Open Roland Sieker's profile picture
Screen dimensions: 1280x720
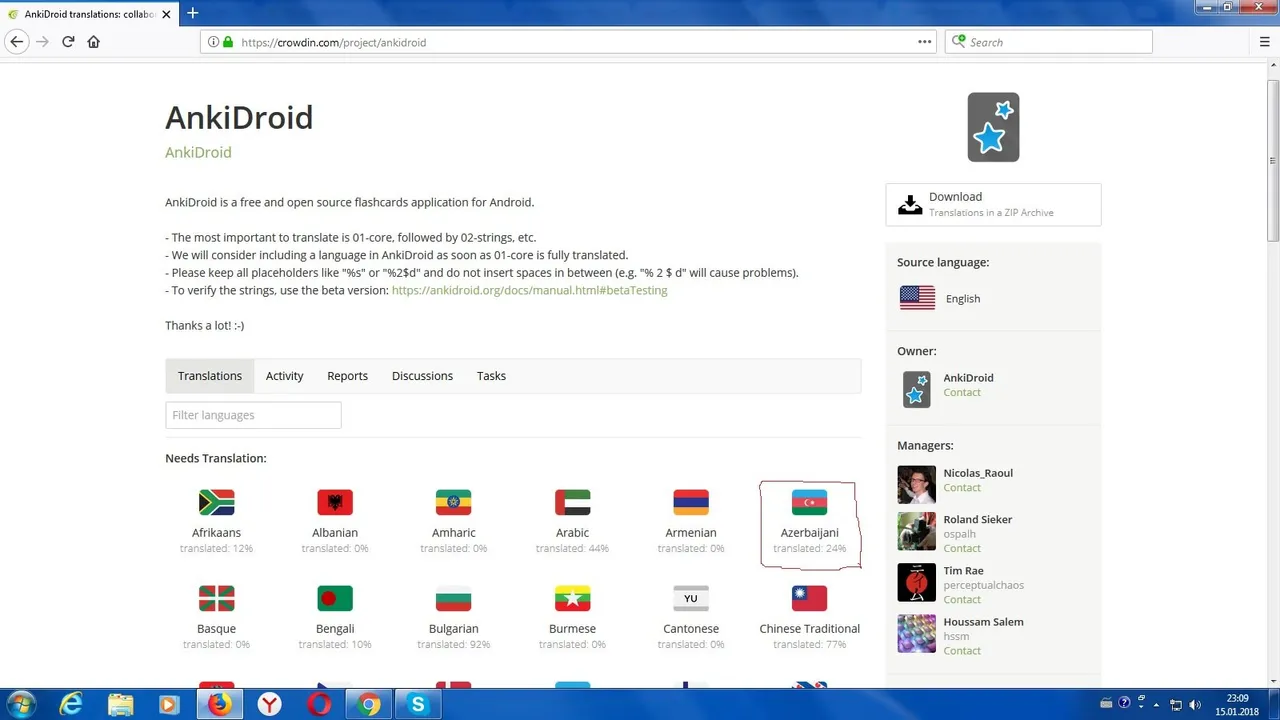[x=916, y=532]
